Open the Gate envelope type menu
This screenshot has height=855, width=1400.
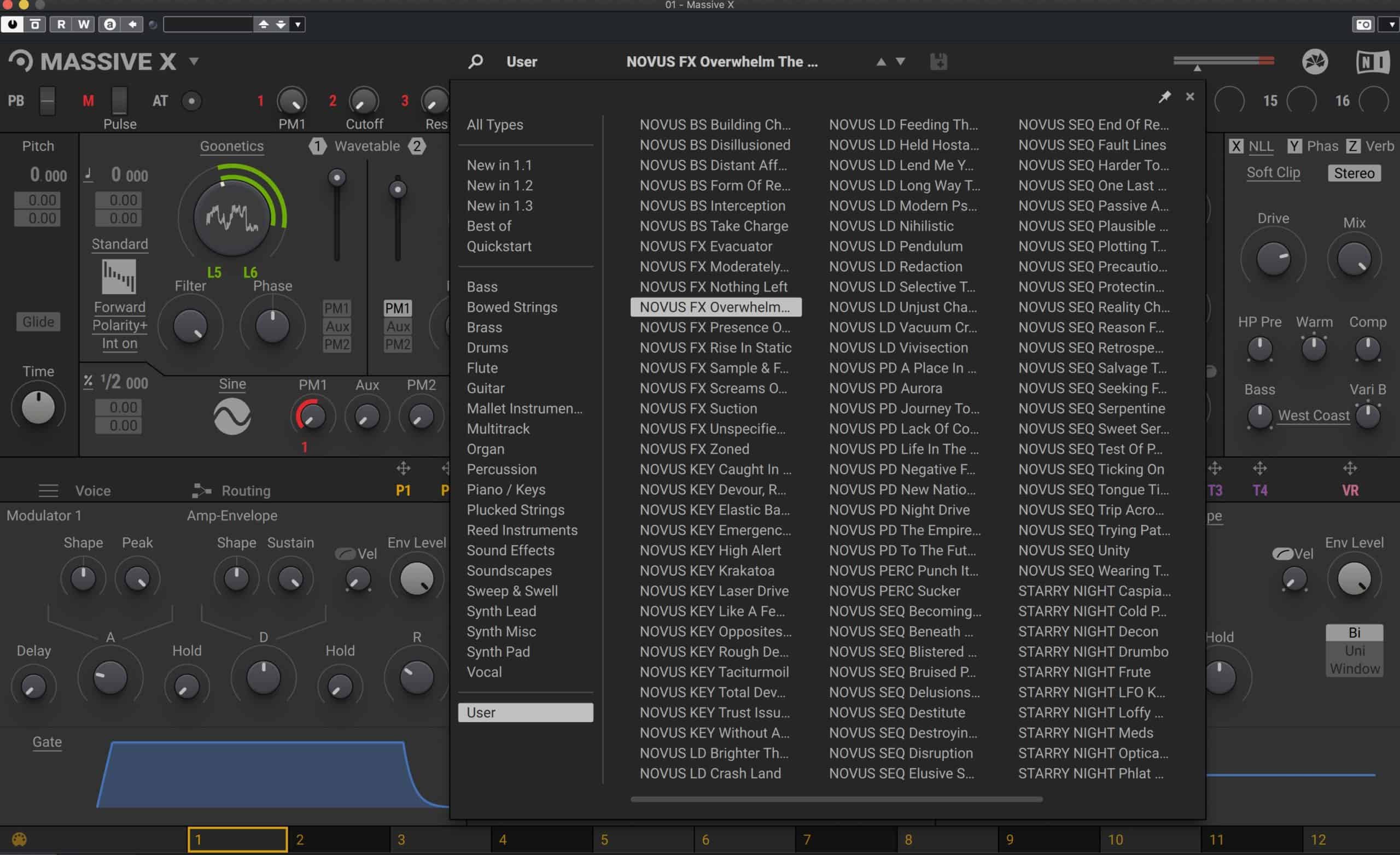pyautogui.click(x=47, y=742)
